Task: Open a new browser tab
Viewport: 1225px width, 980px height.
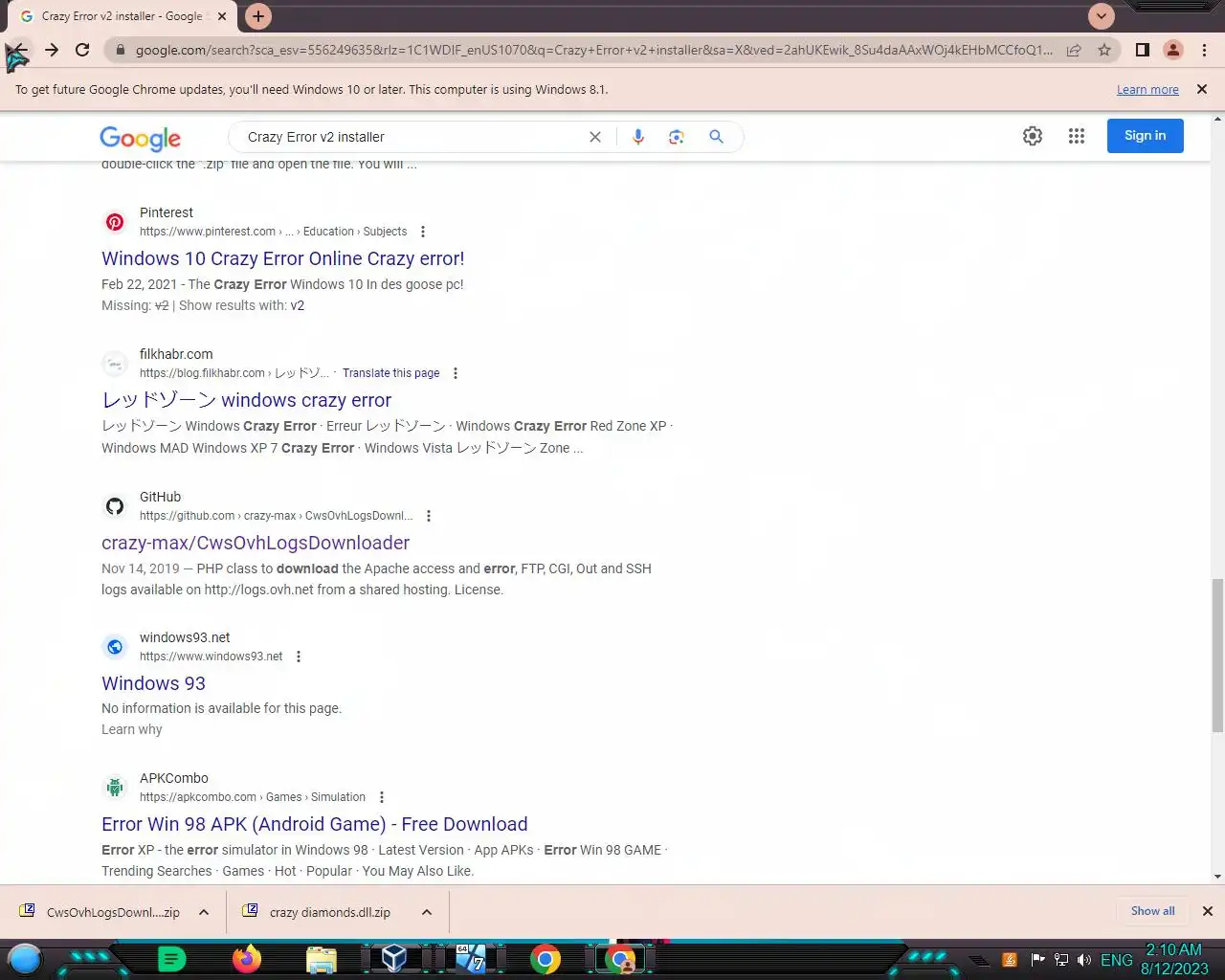Action: (x=257, y=16)
